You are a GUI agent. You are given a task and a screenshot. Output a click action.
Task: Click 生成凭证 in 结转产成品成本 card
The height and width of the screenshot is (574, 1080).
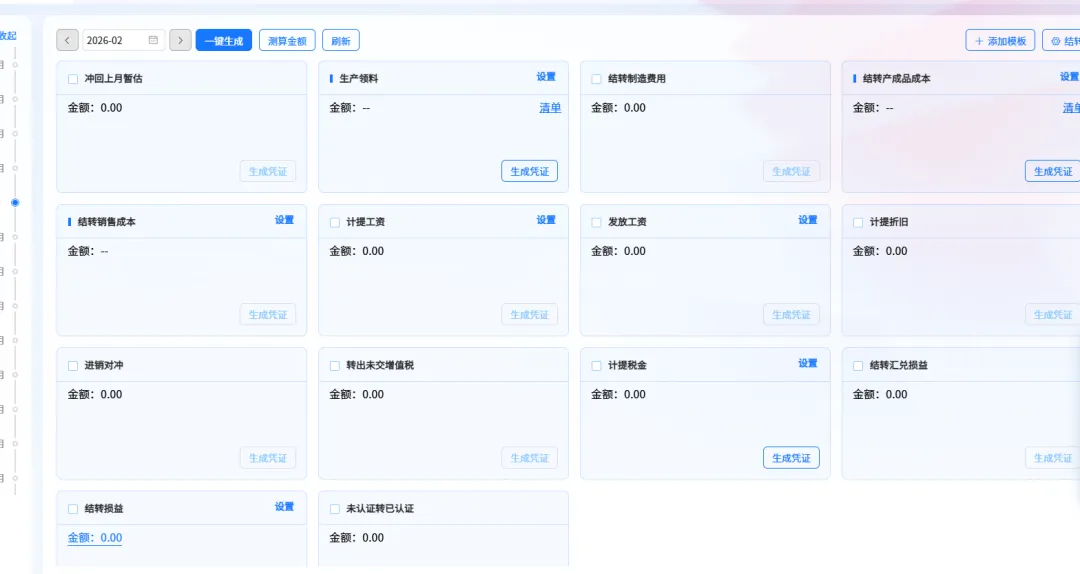coord(1052,171)
